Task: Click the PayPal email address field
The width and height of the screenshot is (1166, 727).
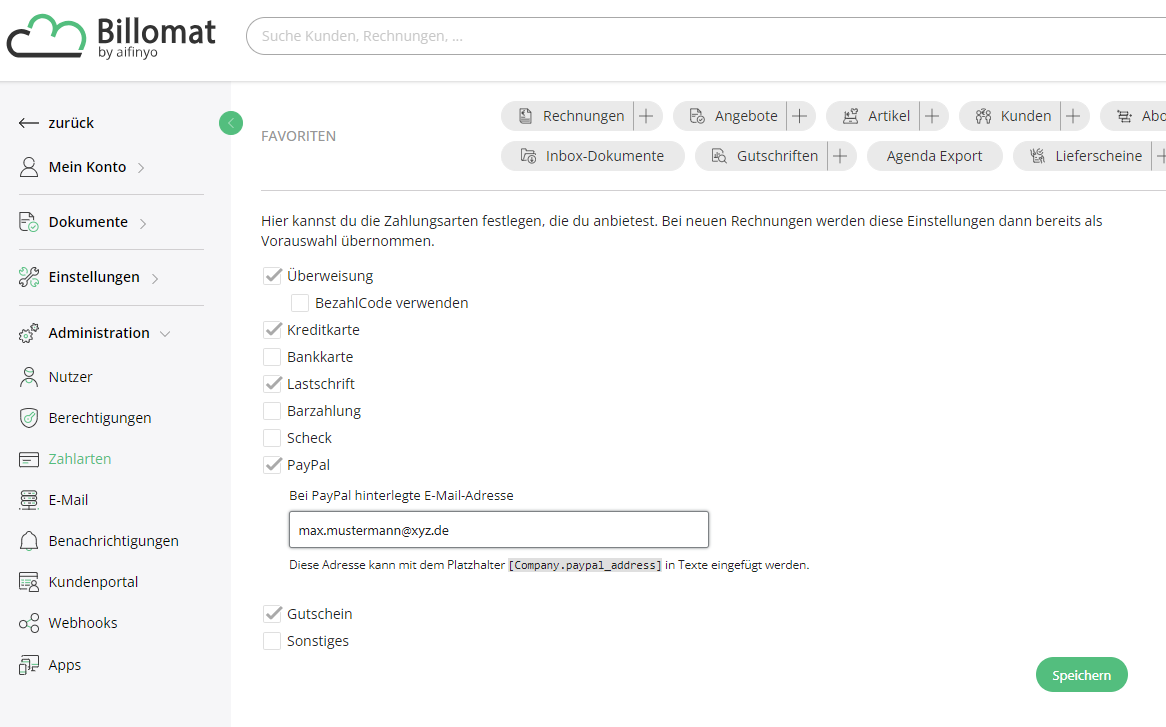Action: point(498,530)
